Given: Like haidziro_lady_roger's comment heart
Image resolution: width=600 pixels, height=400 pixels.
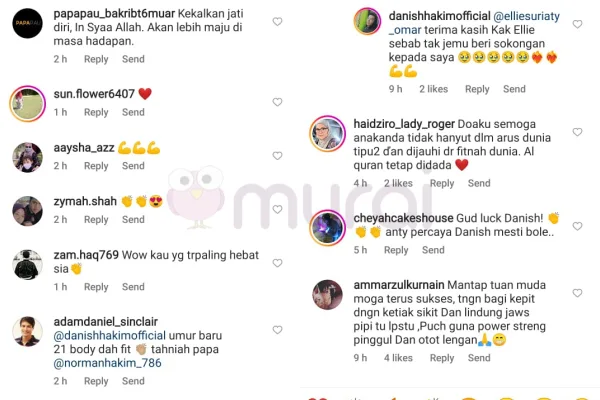Looking at the screenshot, I should click(x=577, y=132).
